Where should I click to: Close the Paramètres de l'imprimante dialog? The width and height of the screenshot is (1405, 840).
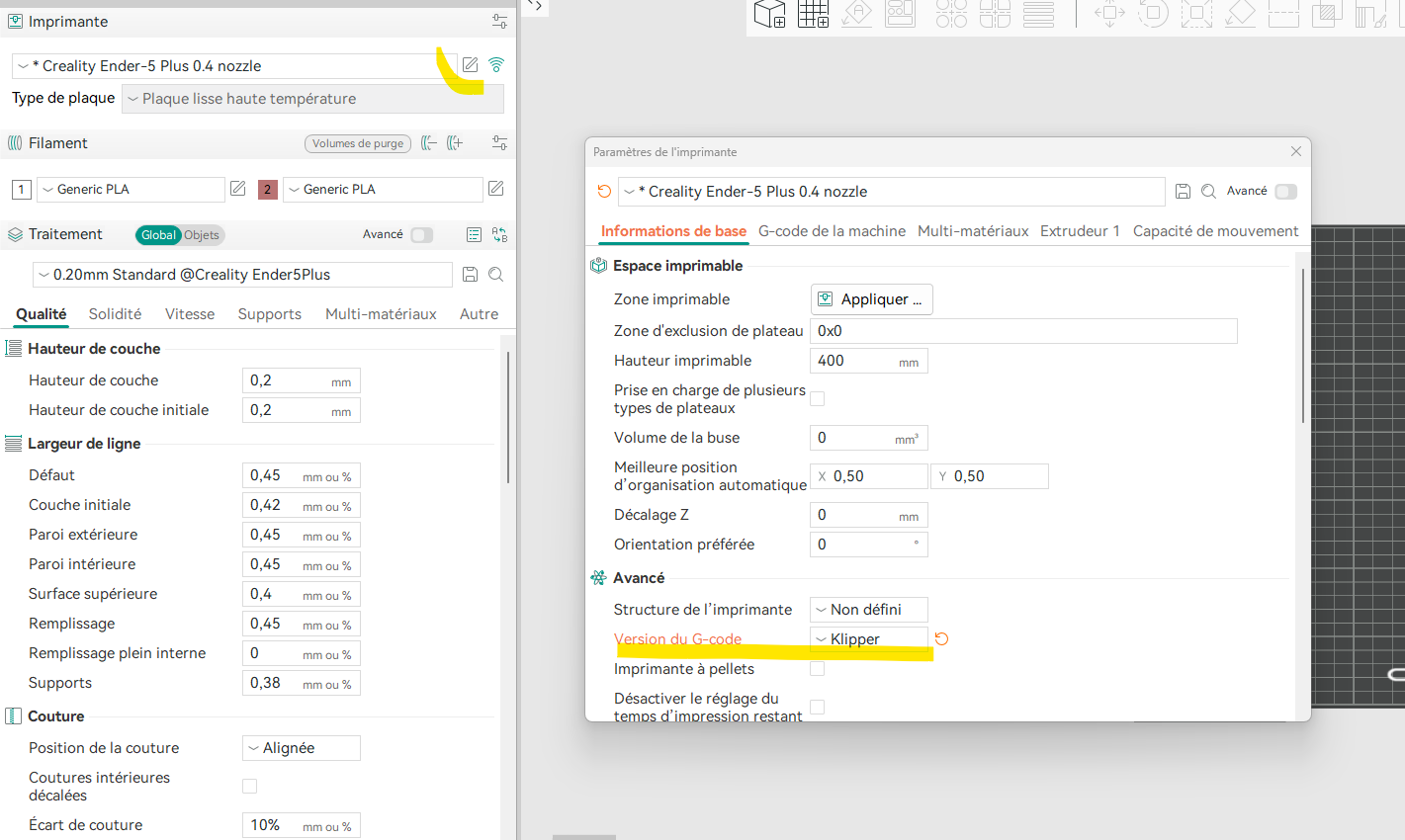coord(1296,151)
